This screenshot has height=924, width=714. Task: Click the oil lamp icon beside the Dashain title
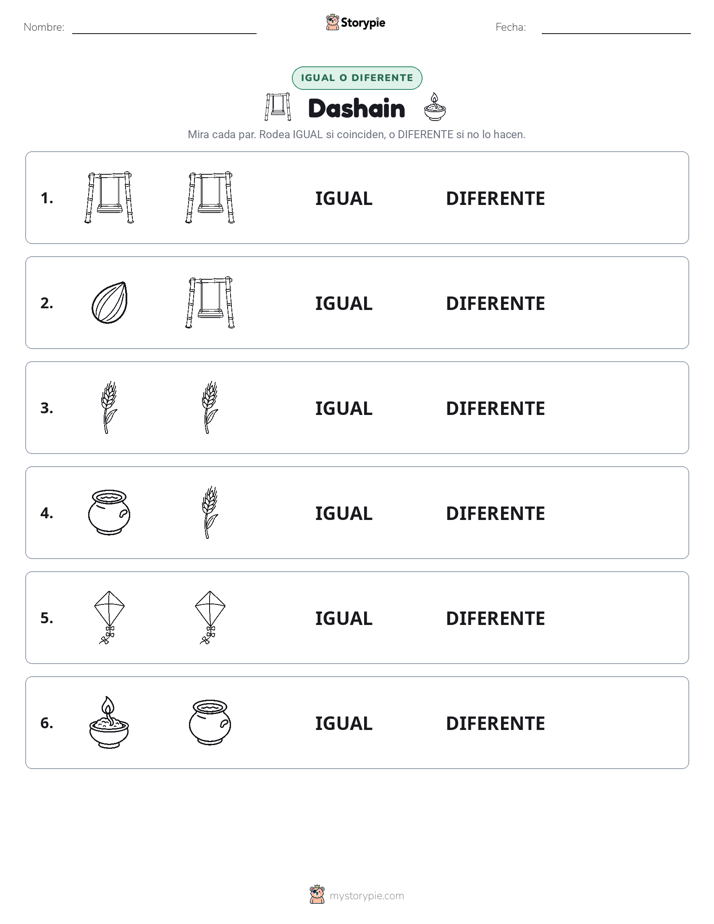[x=435, y=107]
